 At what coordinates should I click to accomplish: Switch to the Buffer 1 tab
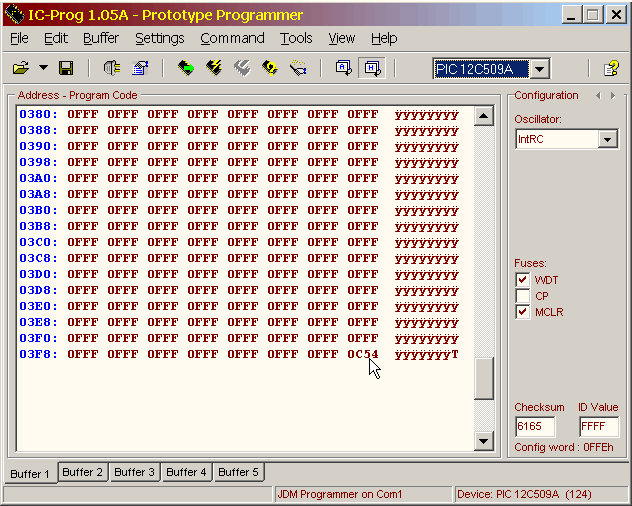point(30,473)
